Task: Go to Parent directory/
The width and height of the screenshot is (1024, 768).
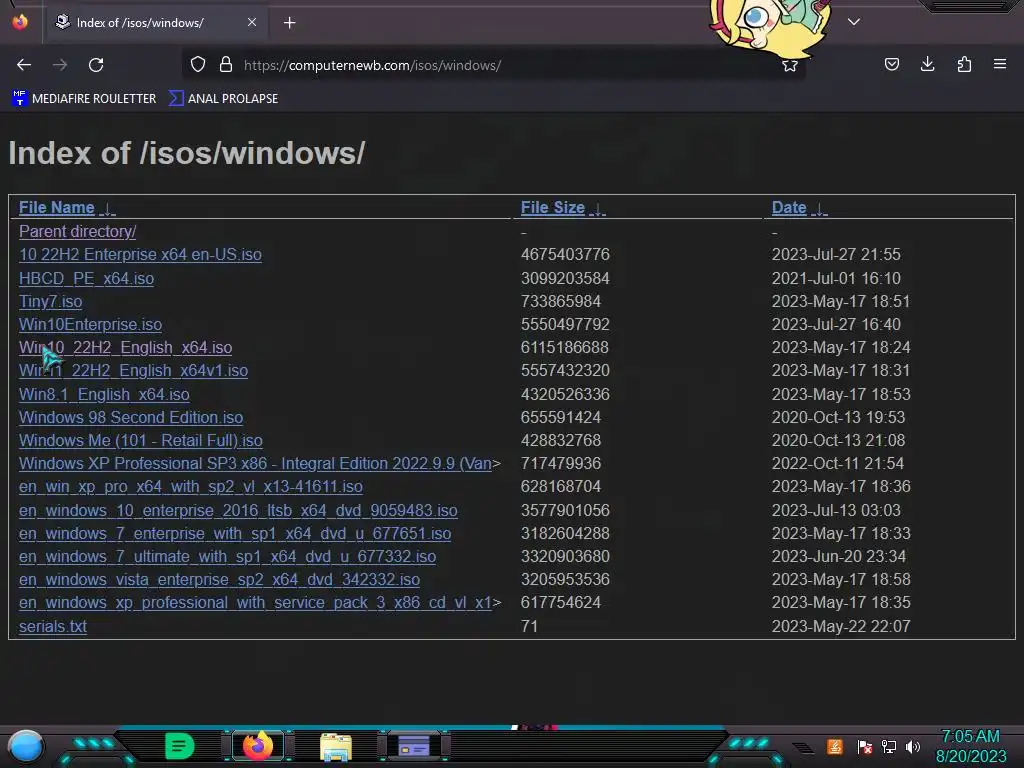Action: pyautogui.click(x=77, y=231)
